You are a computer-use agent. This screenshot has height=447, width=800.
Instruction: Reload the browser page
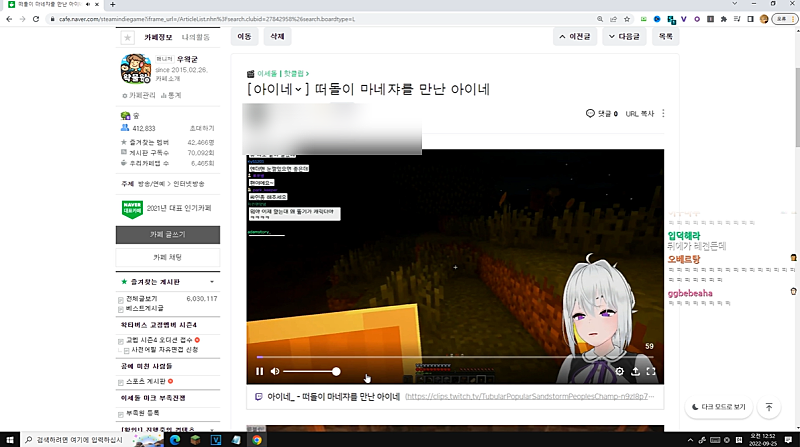pyautogui.click(x=36, y=19)
